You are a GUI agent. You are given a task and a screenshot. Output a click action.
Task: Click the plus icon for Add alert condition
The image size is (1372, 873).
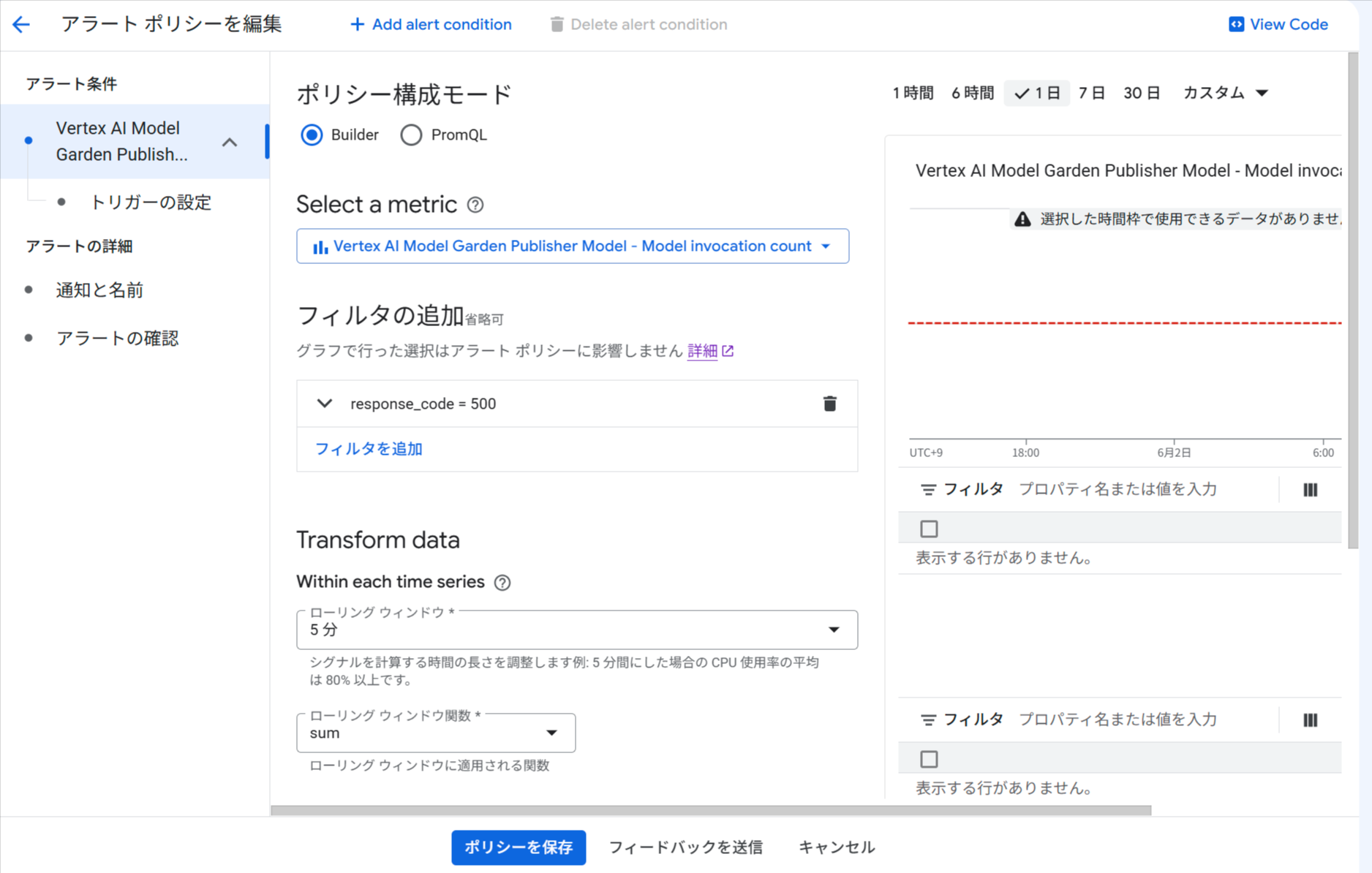click(x=357, y=24)
